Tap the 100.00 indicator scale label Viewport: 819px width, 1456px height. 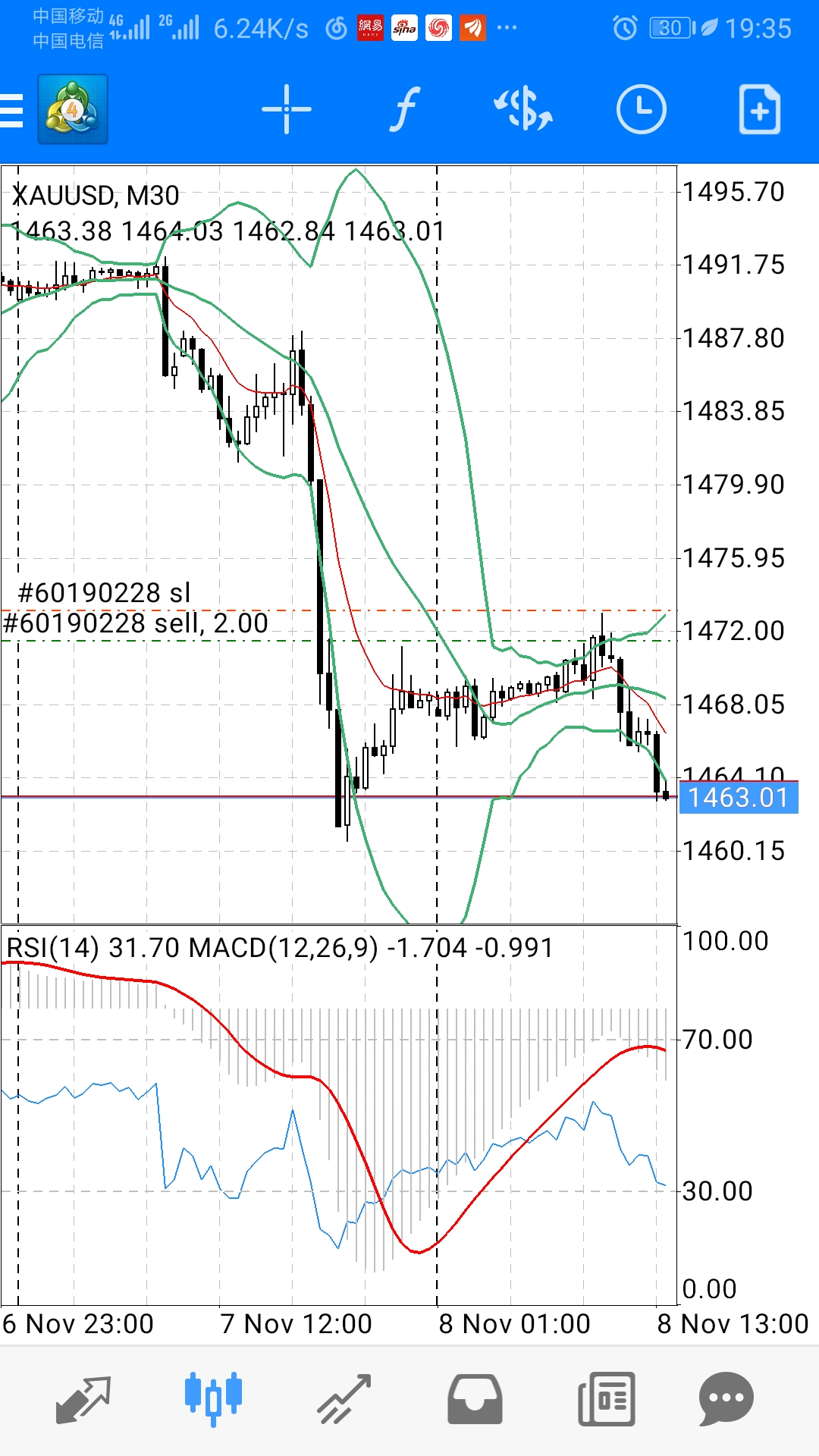click(x=726, y=941)
